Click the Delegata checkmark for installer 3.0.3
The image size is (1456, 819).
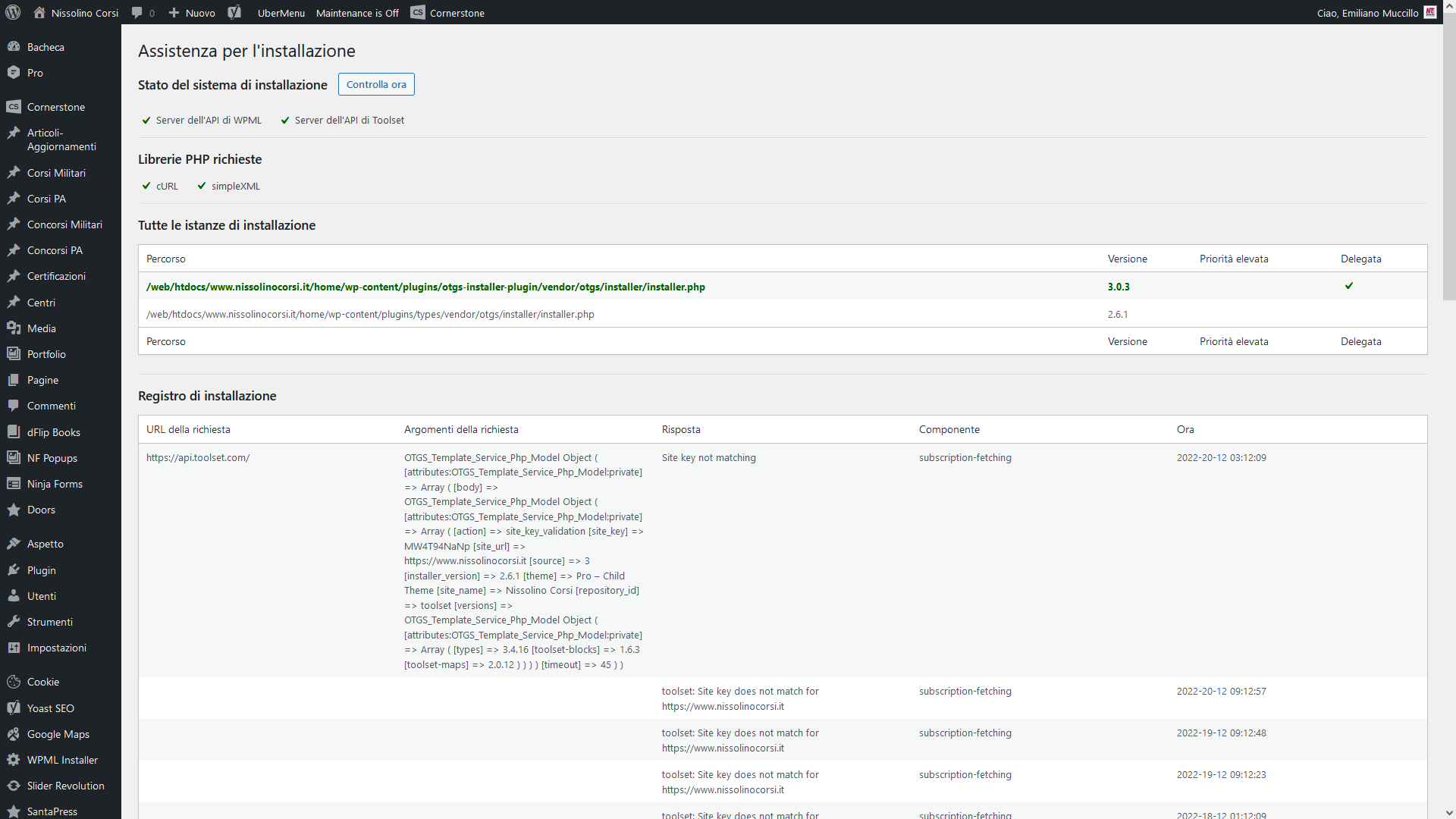[x=1349, y=286]
